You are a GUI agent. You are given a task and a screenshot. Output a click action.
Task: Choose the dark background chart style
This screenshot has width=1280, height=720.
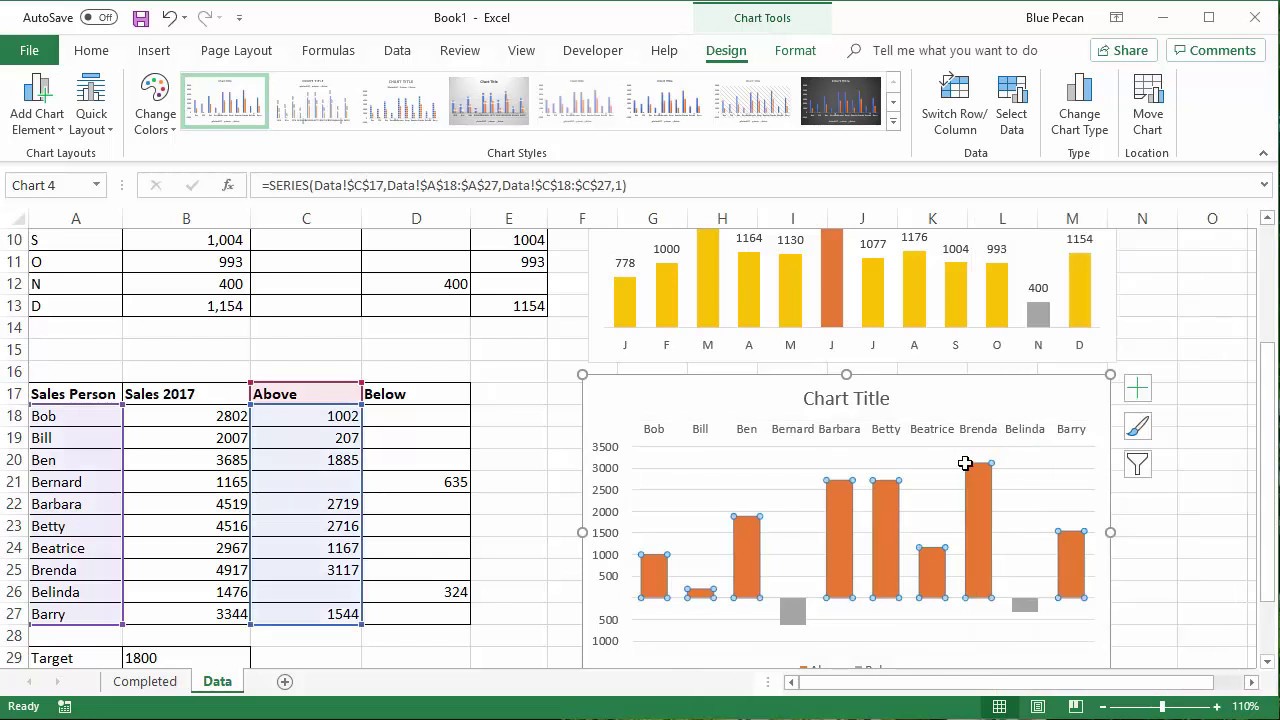[x=841, y=101]
